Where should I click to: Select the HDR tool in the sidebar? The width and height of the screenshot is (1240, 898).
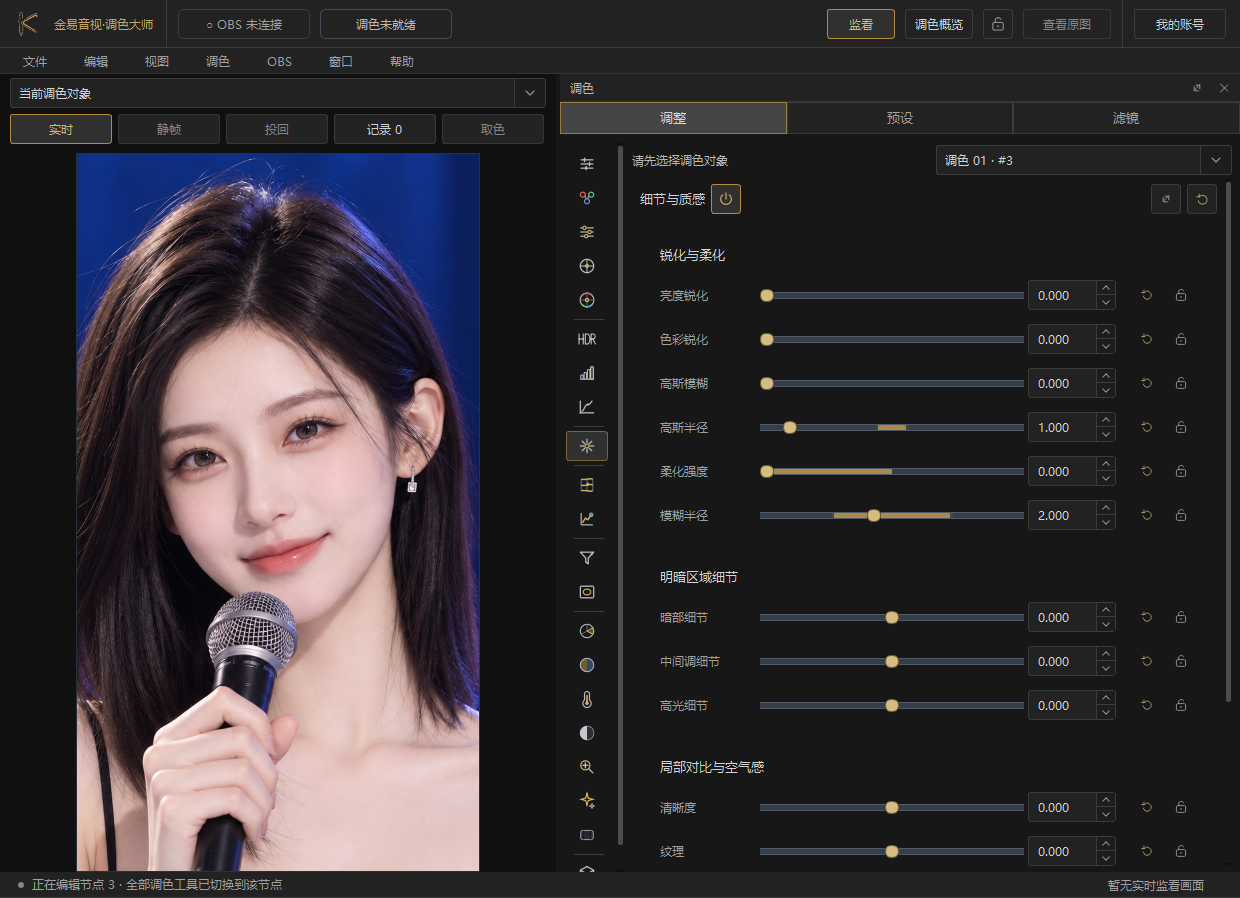[587, 340]
